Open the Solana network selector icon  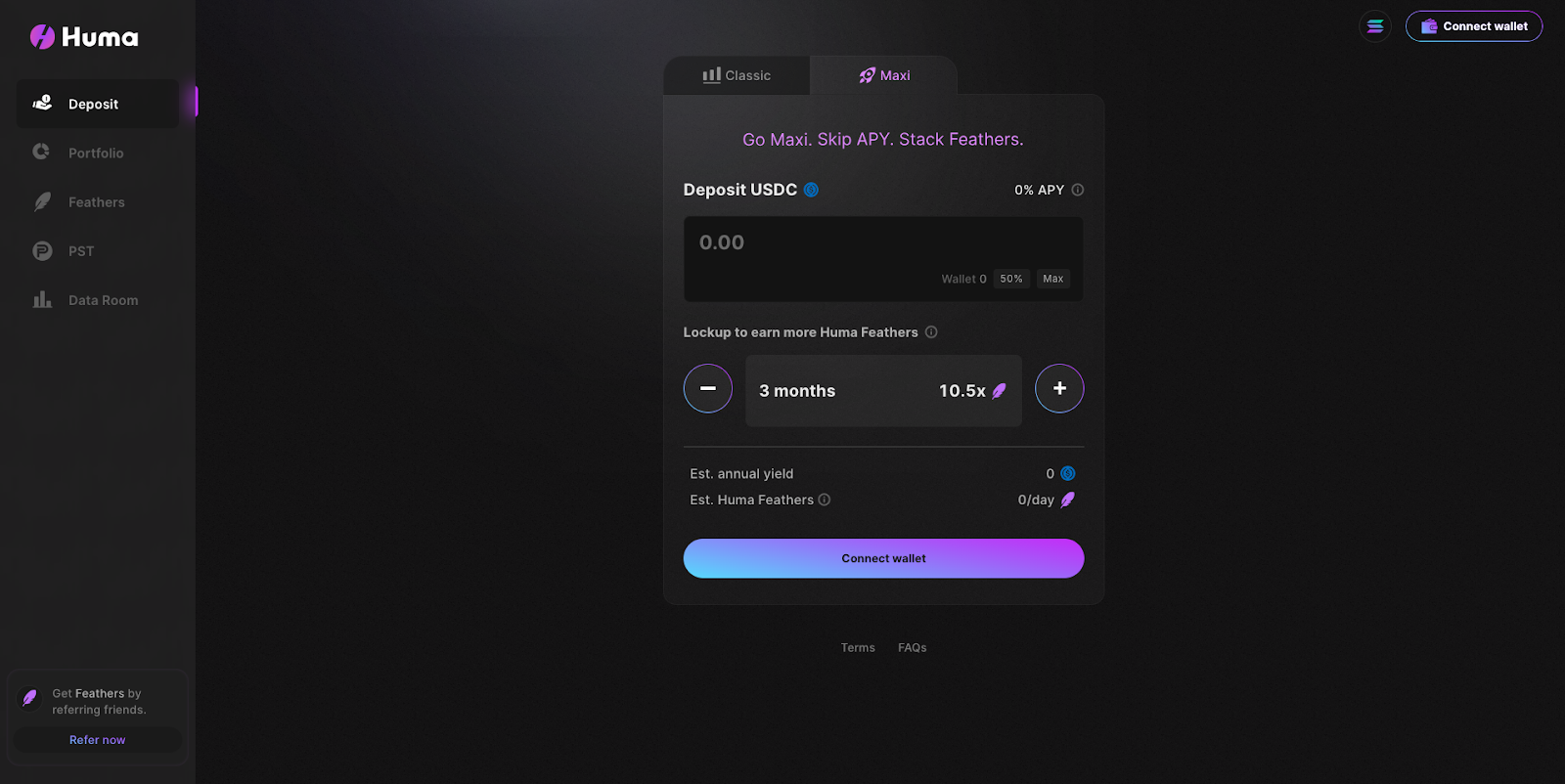pos(1375,26)
